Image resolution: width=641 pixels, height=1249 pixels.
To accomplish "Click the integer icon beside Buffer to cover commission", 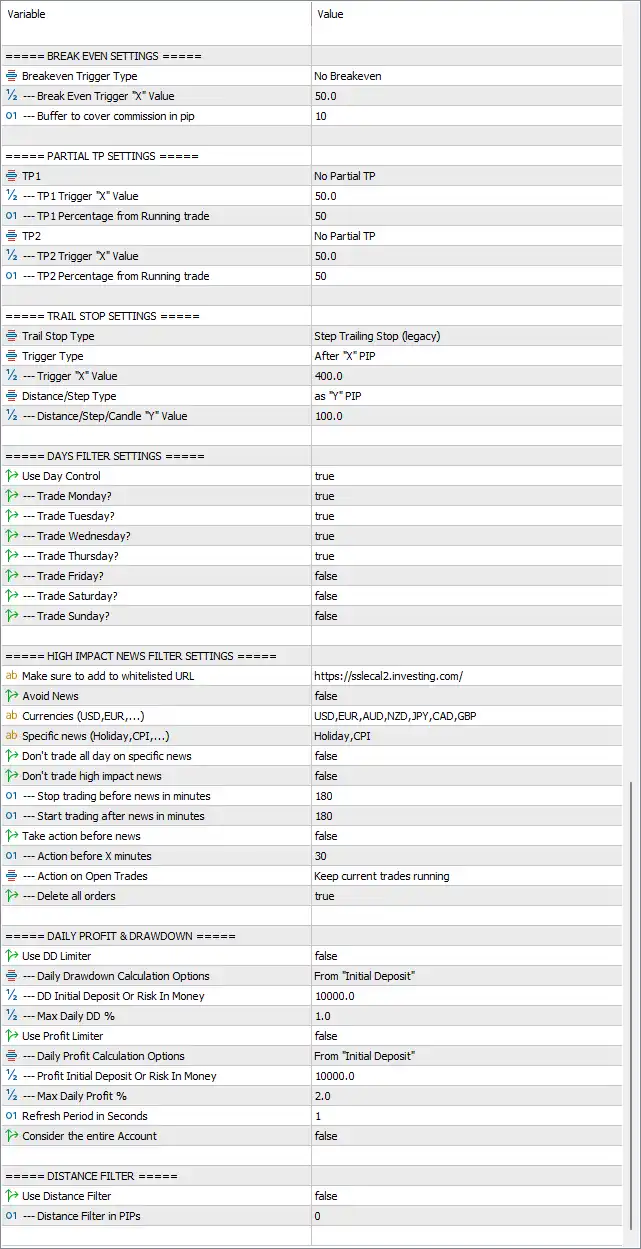I will tap(12, 116).
